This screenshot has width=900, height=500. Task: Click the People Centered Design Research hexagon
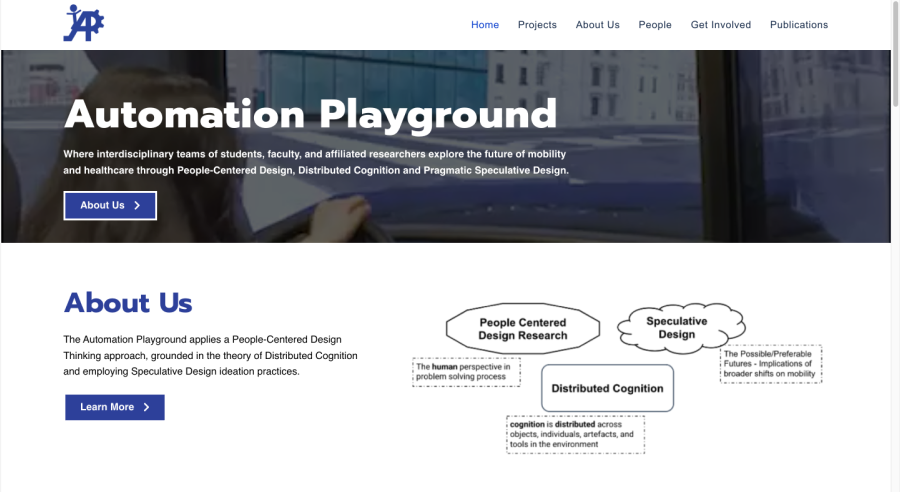click(x=522, y=329)
